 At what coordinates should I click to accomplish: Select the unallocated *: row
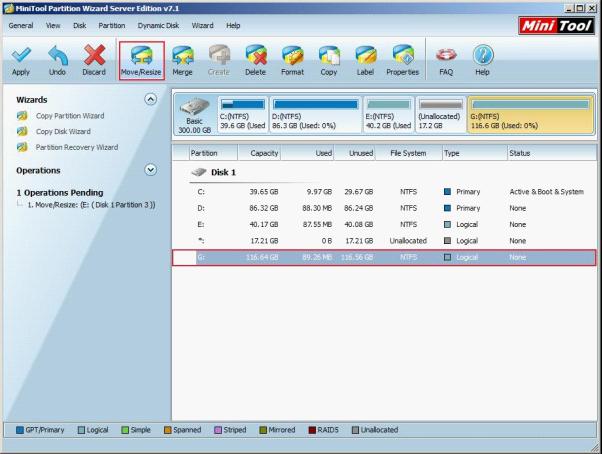point(384,241)
